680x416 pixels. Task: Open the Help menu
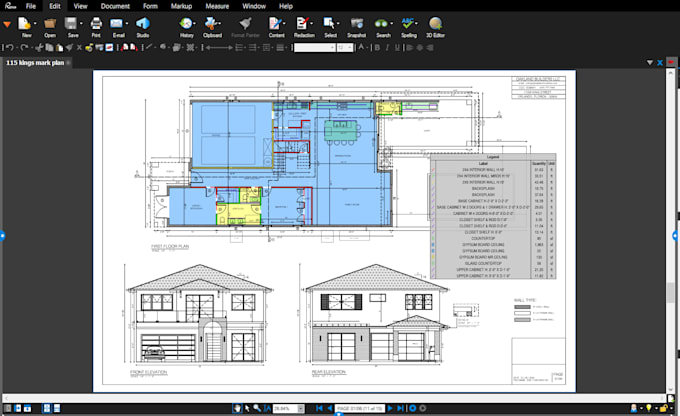[x=286, y=6]
